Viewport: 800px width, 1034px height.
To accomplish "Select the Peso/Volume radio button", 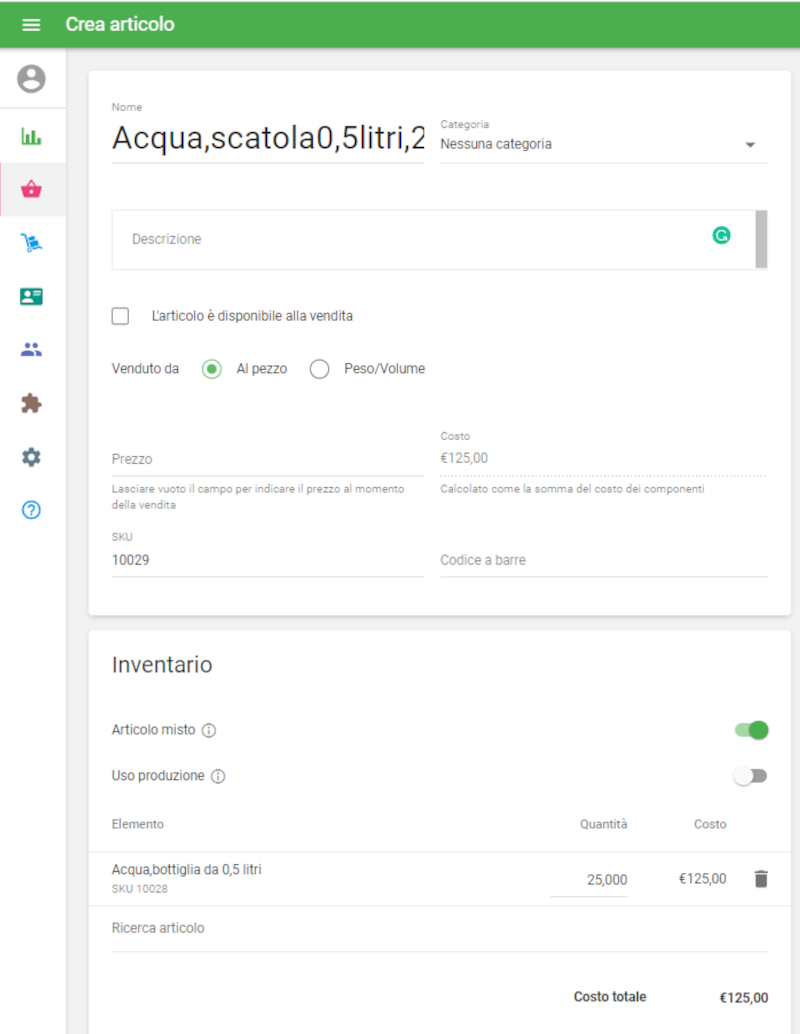I will 319,368.
